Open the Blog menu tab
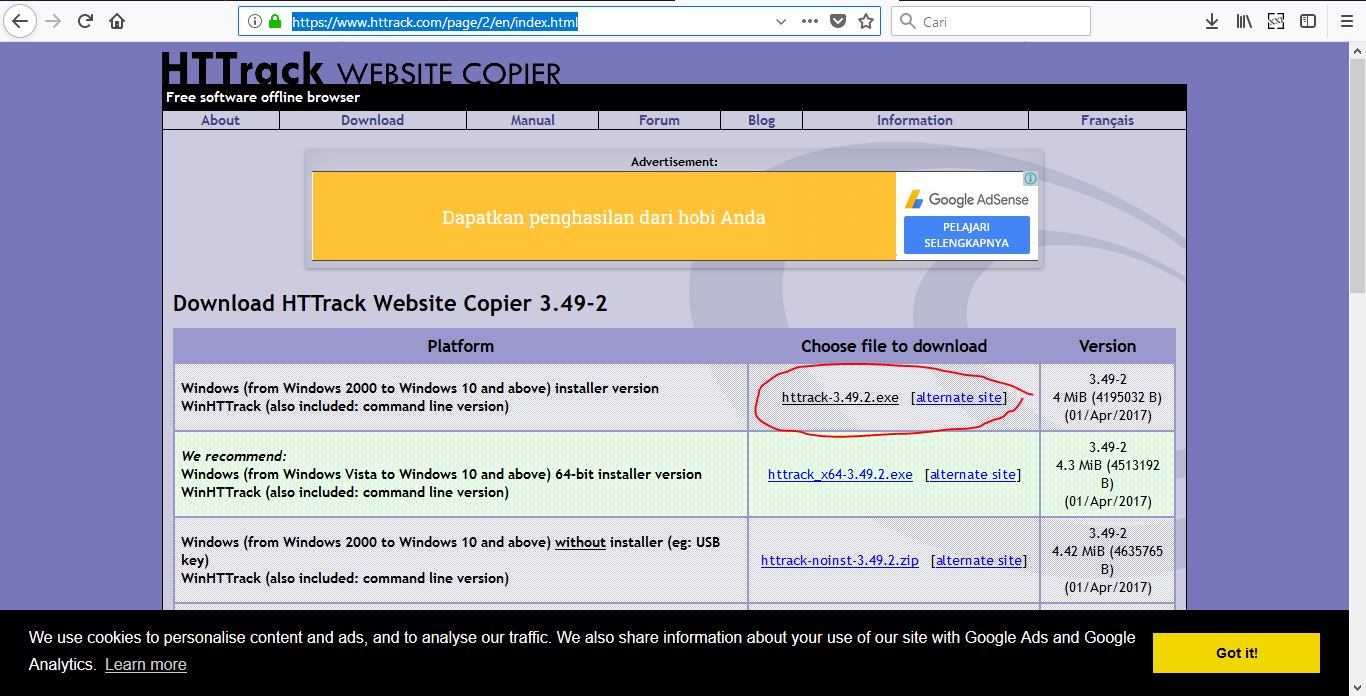The image size is (1366, 696). [762, 120]
